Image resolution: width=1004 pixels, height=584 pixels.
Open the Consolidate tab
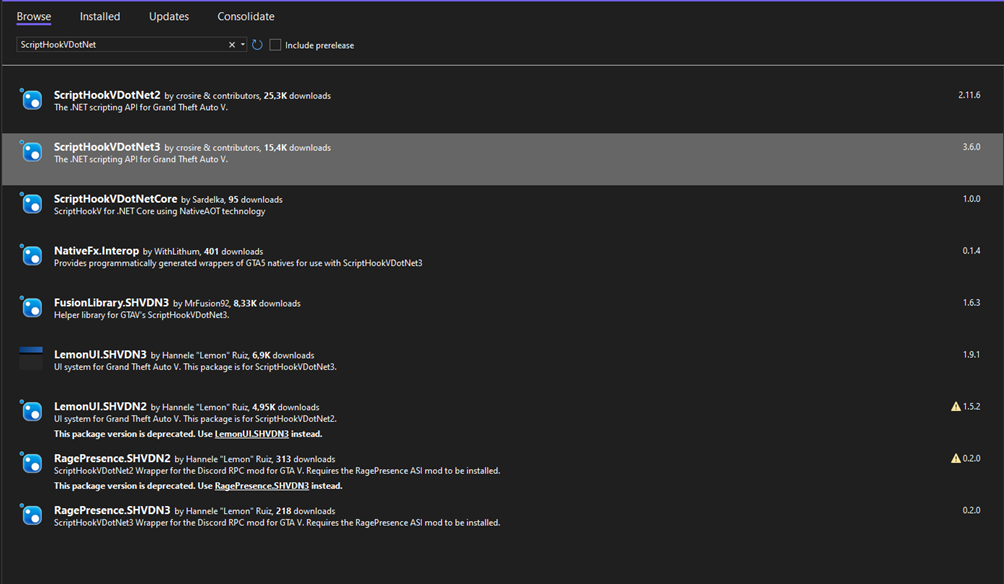coord(246,17)
